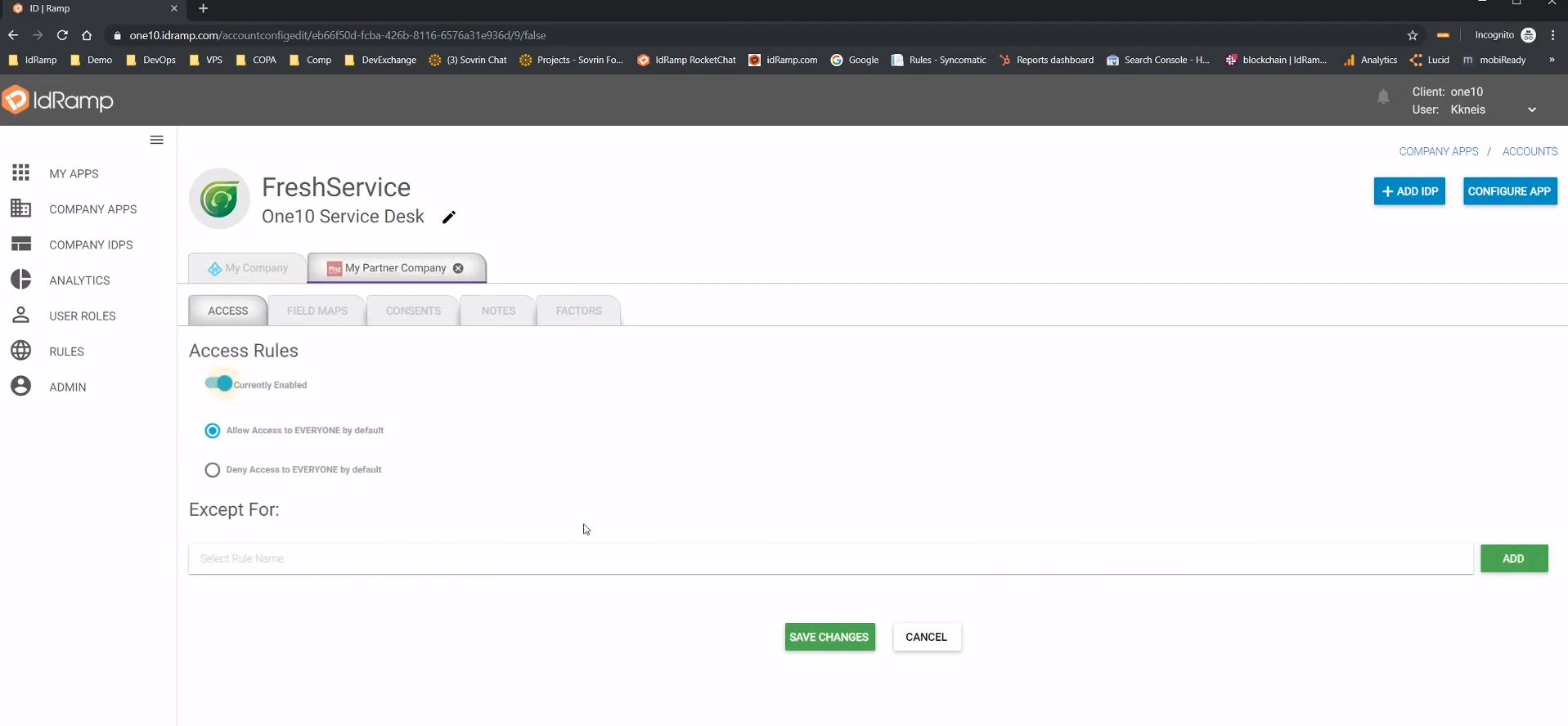The height and width of the screenshot is (726, 1568).
Task: Open My Apps grid icon
Action: 21,173
